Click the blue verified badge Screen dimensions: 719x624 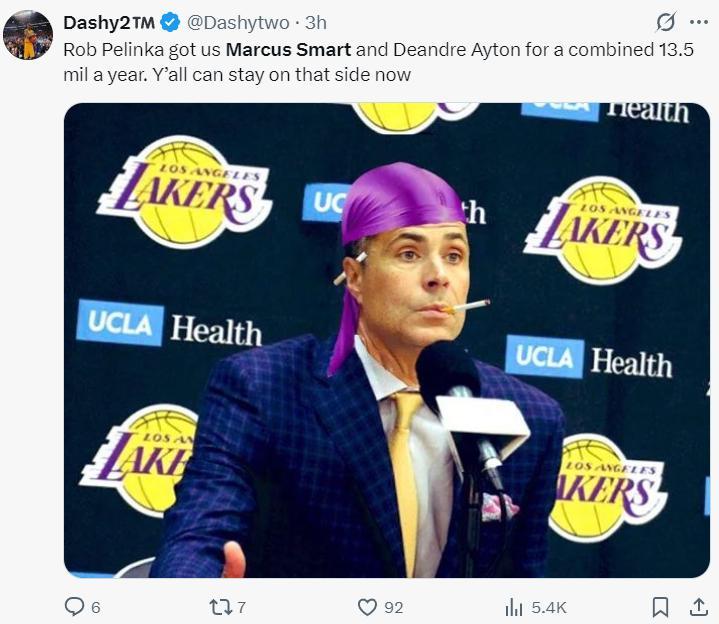(x=170, y=22)
